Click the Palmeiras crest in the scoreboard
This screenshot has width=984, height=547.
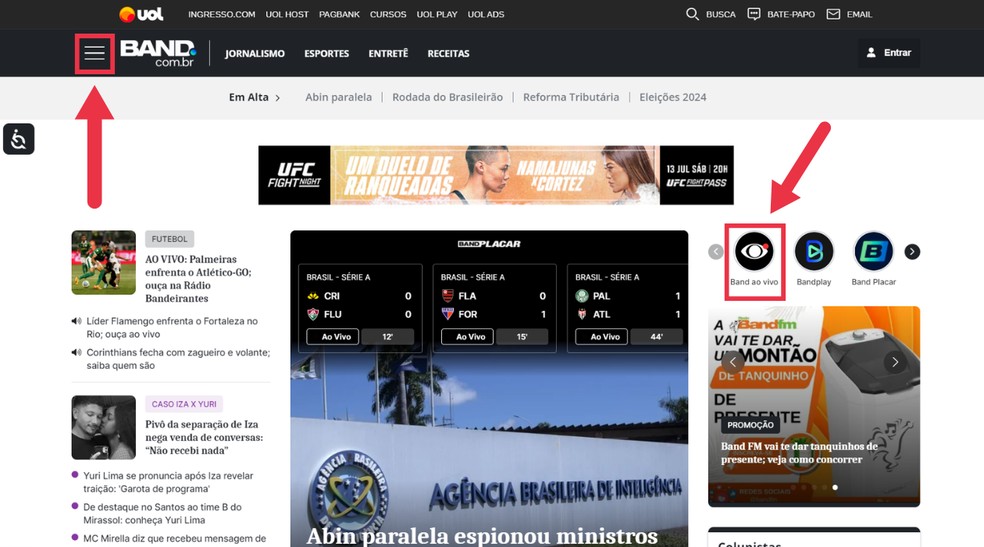582,295
